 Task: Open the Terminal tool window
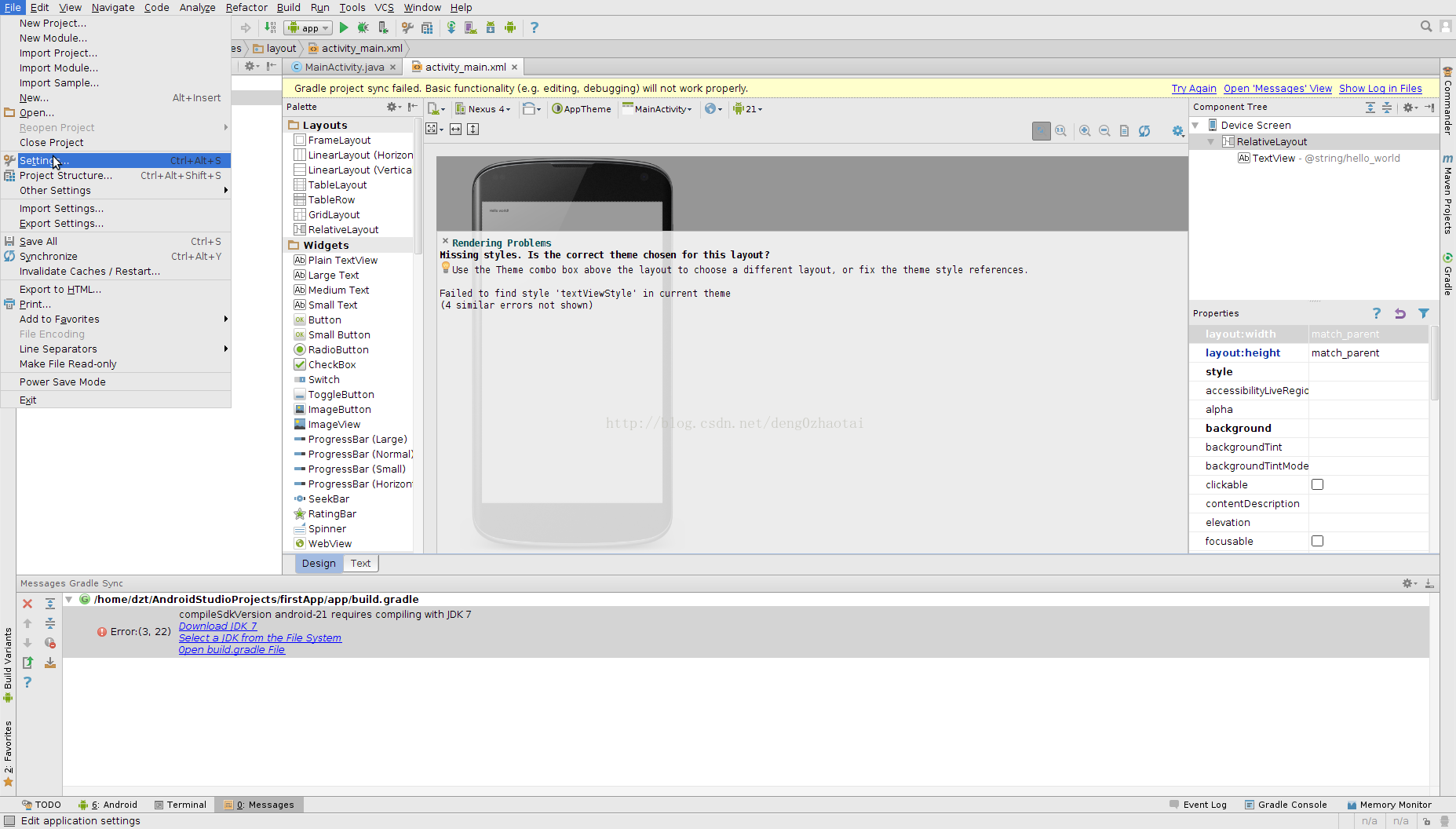point(180,805)
